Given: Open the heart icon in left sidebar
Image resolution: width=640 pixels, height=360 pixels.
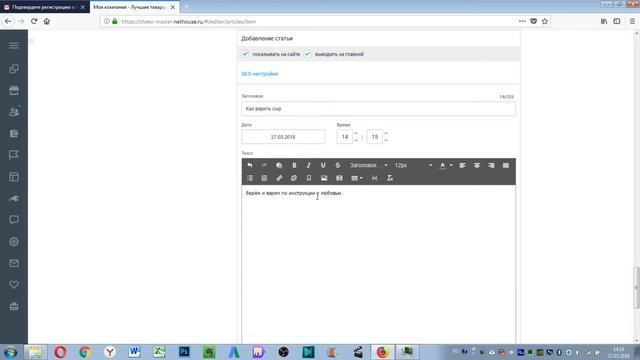Looking at the screenshot, I should click(x=14, y=284).
